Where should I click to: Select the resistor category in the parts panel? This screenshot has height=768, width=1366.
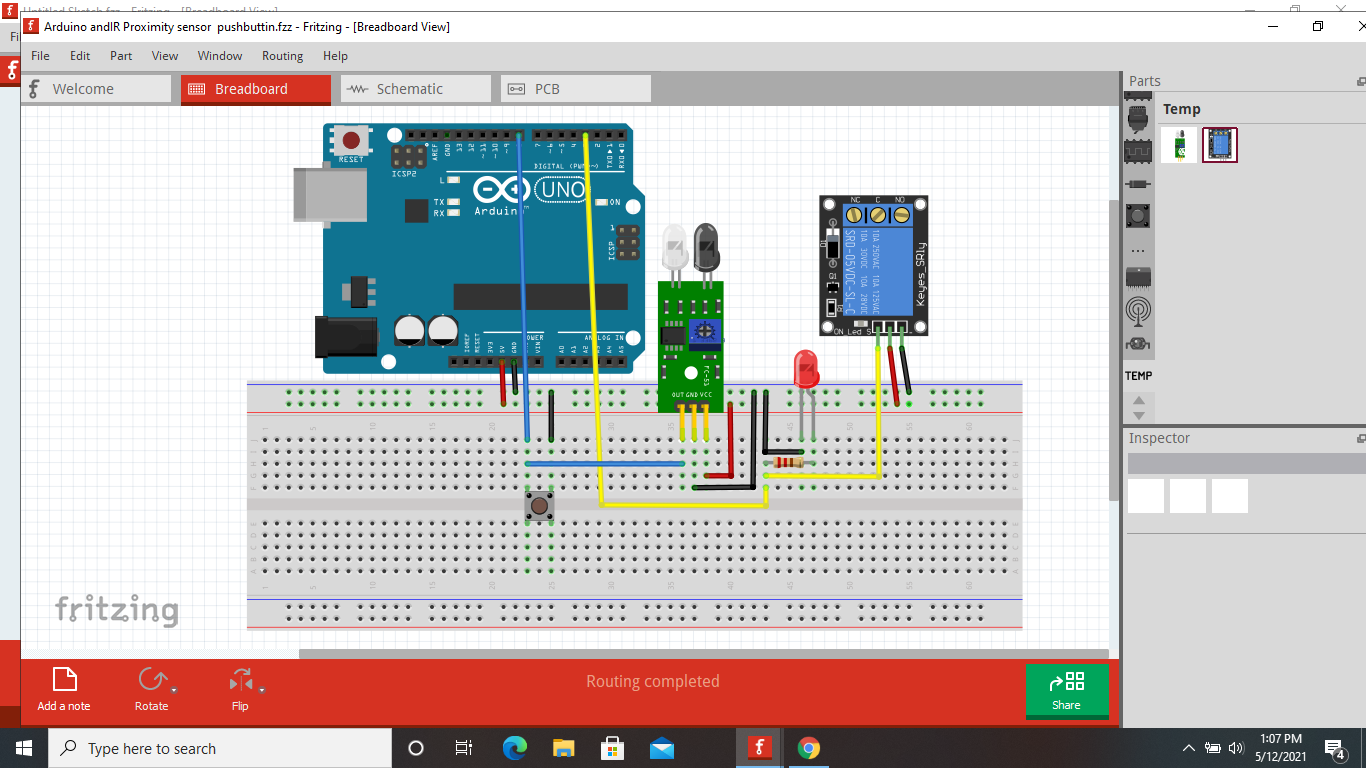(x=1138, y=184)
